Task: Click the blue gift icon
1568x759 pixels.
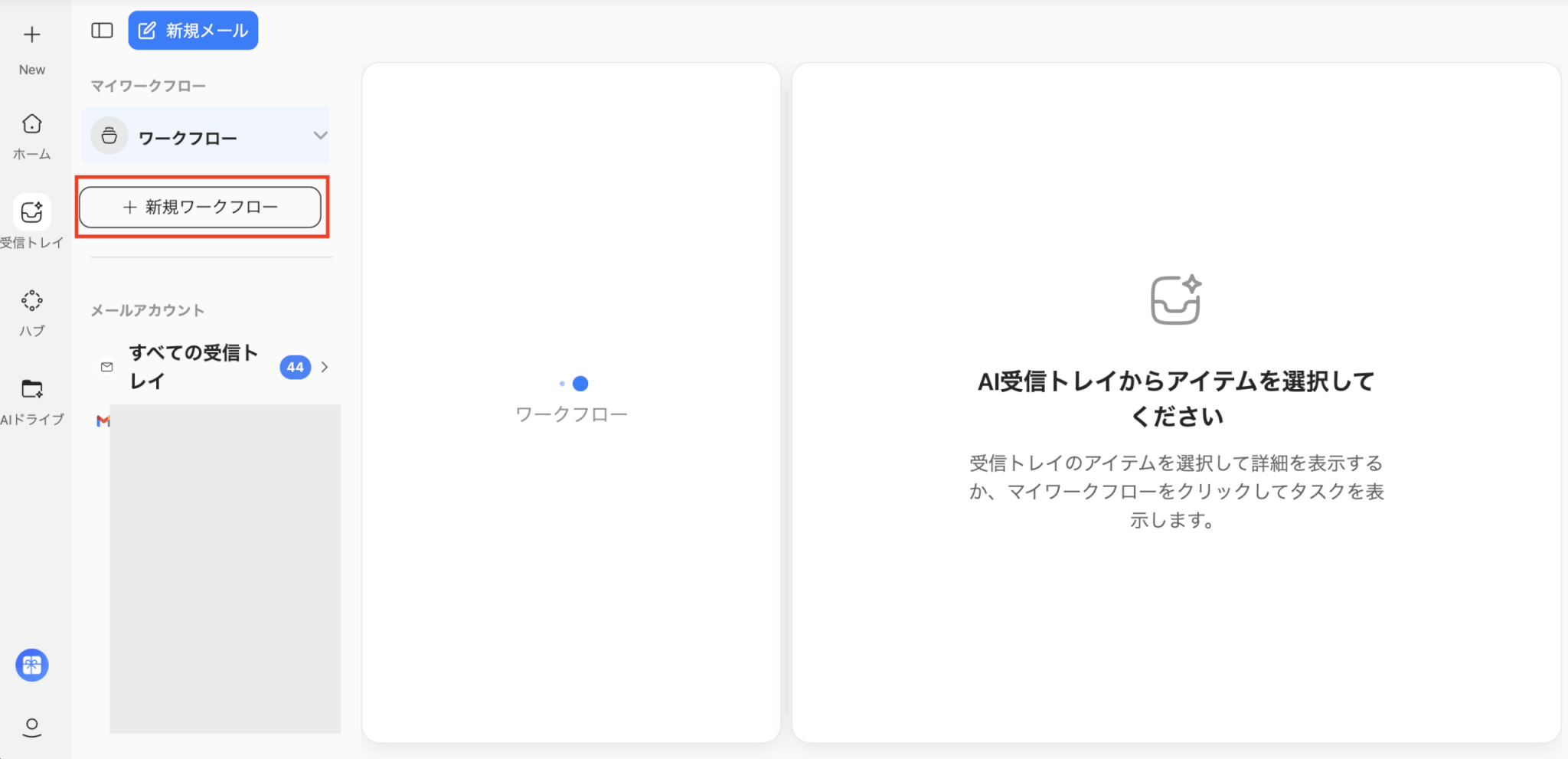Action: [32, 665]
